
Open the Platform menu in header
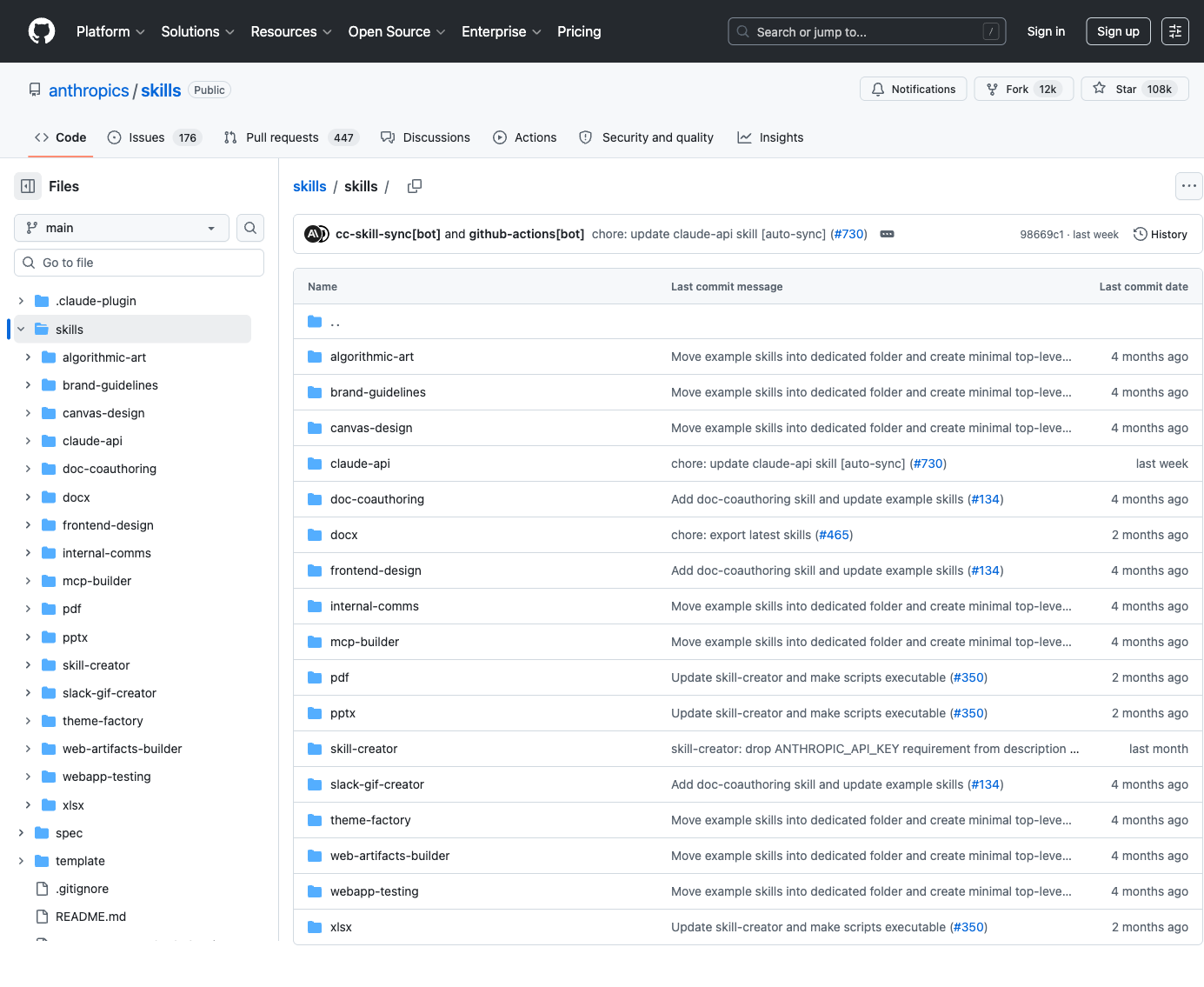110,31
